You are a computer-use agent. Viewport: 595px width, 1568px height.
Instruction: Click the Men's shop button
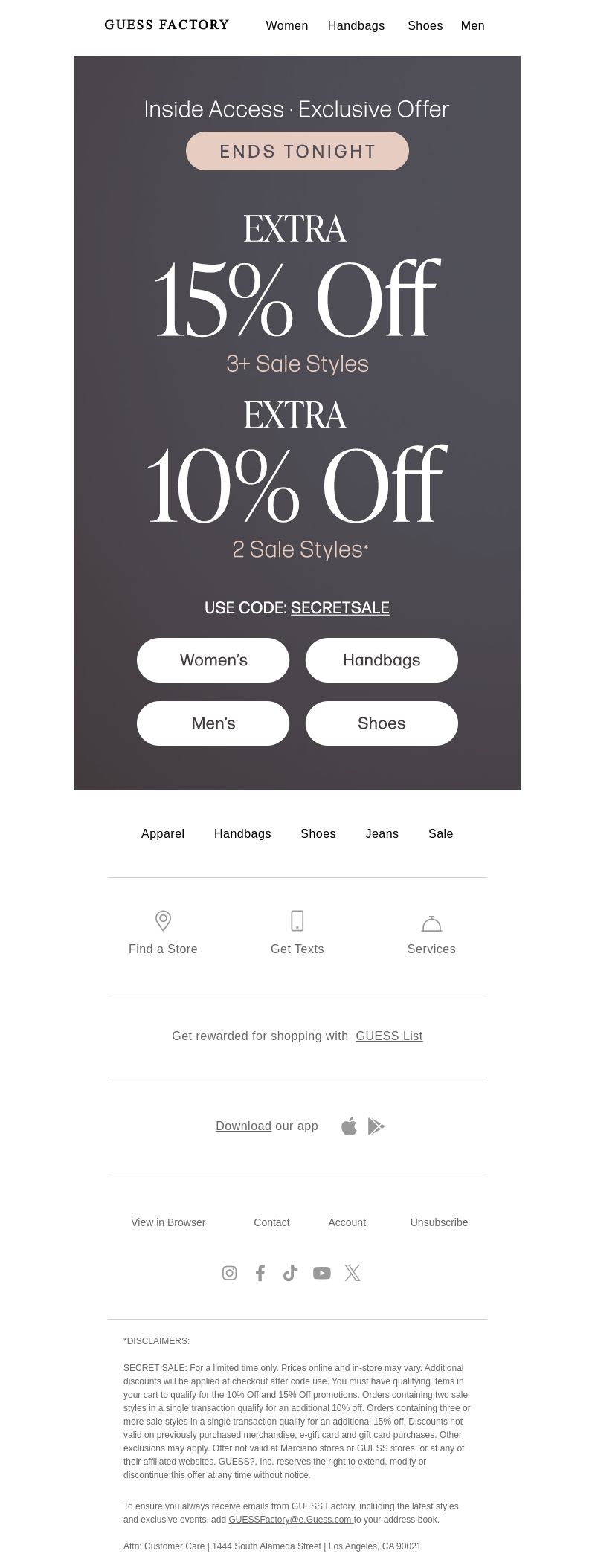pyautogui.click(x=213, y=723)
